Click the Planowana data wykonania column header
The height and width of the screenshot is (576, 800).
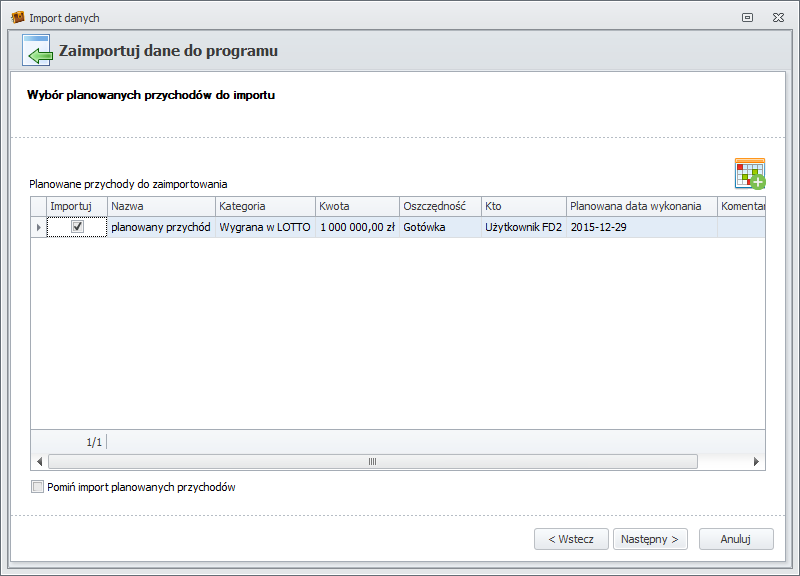(640, 206)
